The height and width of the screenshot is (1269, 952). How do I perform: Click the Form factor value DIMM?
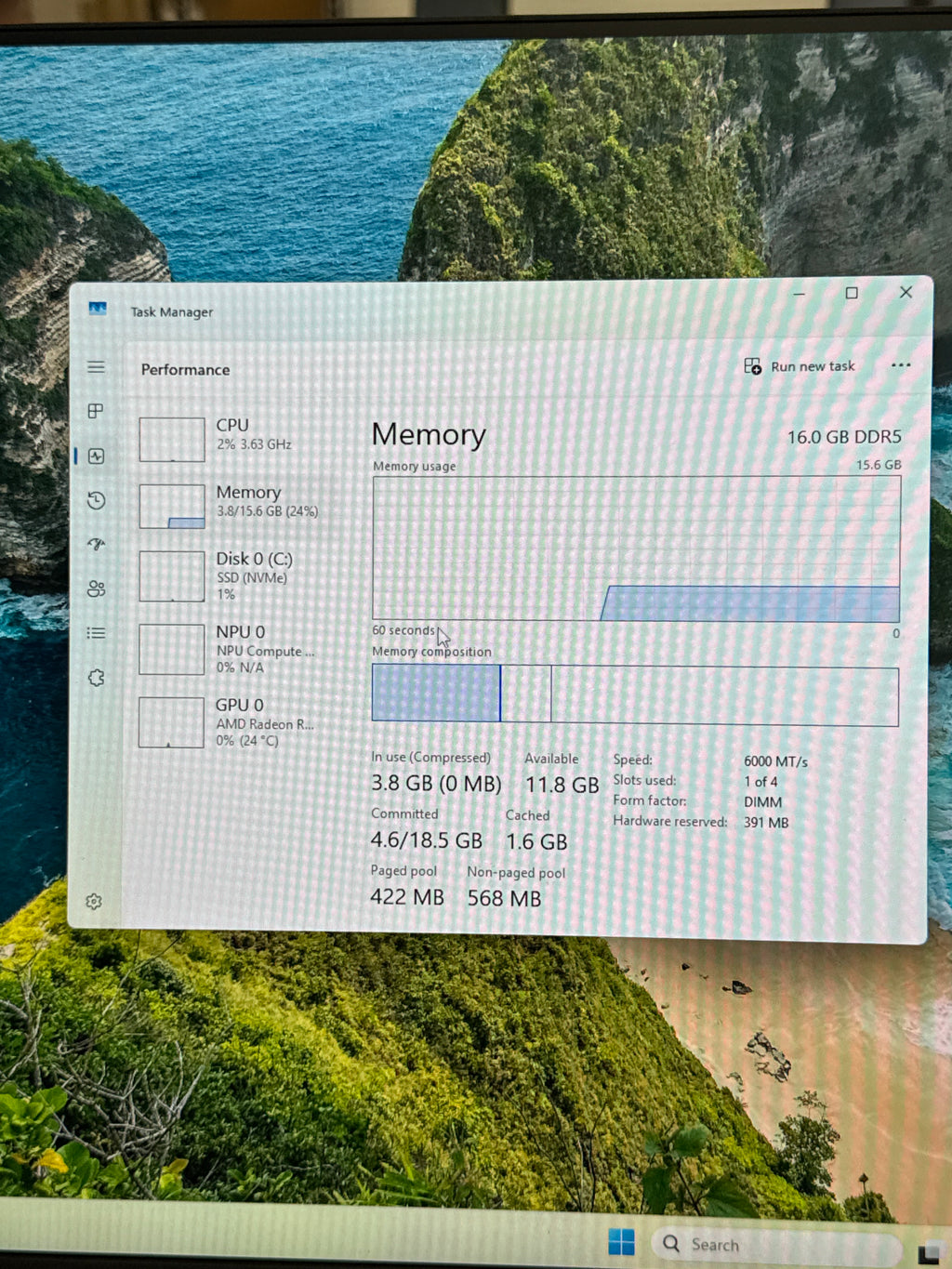click(762, 802)
